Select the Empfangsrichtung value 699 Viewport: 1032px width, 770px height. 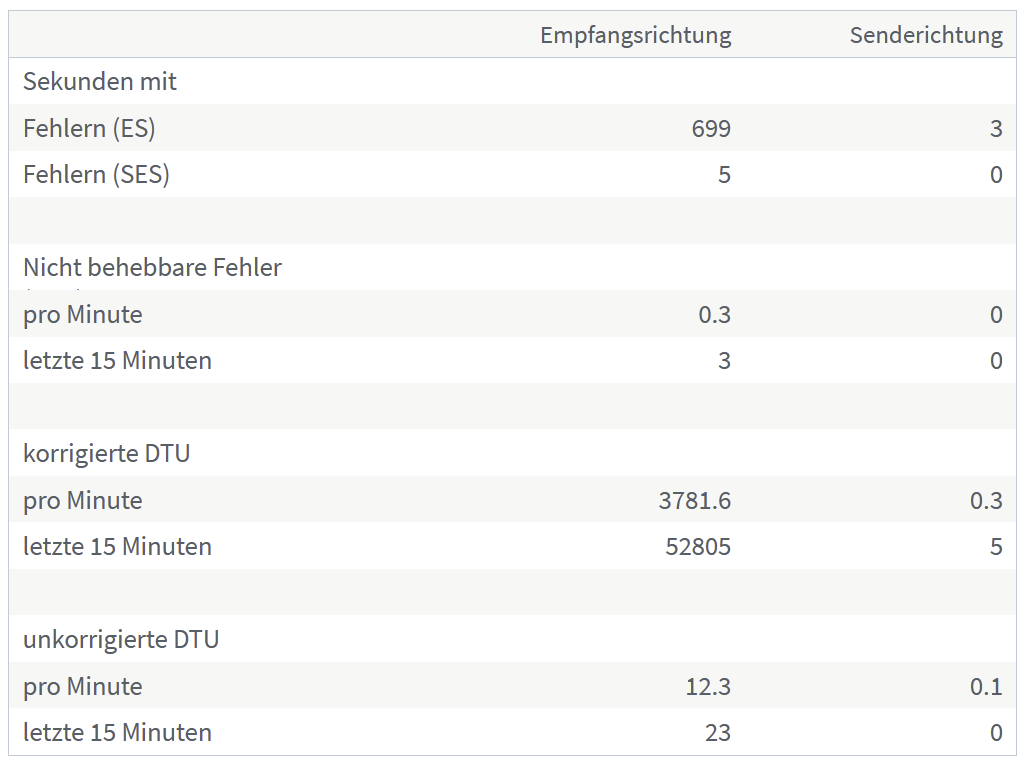coord(711,128)
